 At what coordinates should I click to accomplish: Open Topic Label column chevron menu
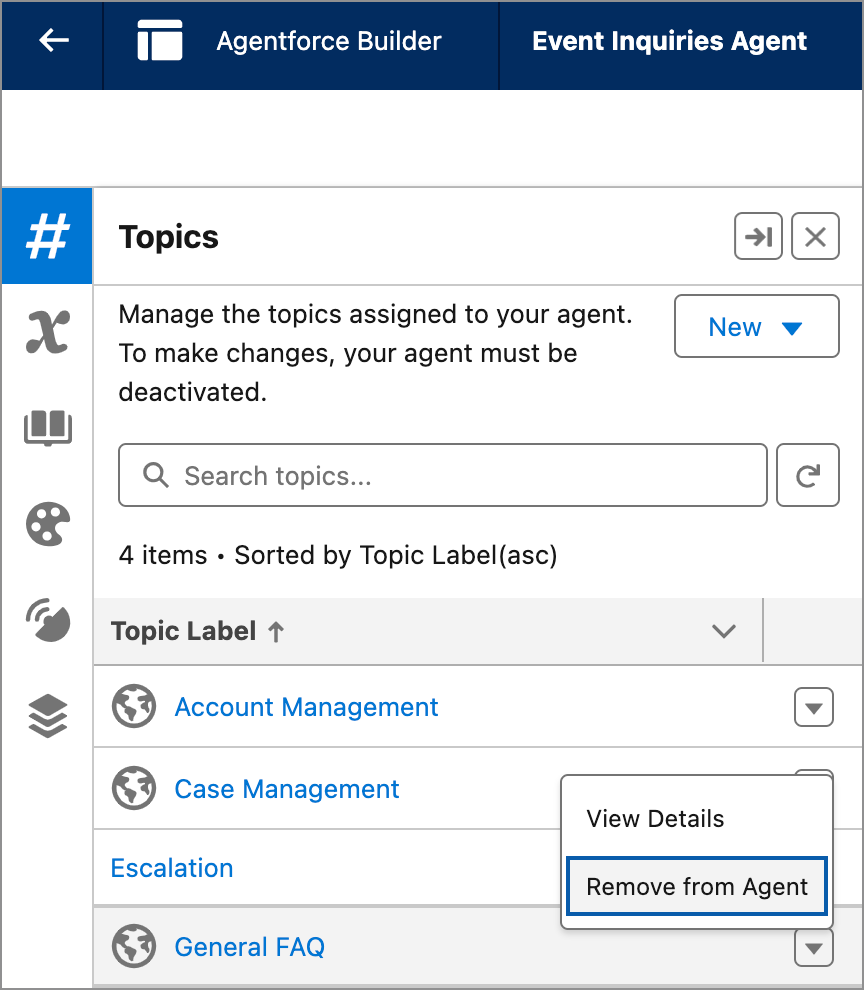pyautogui.click(x=724, y=631)
